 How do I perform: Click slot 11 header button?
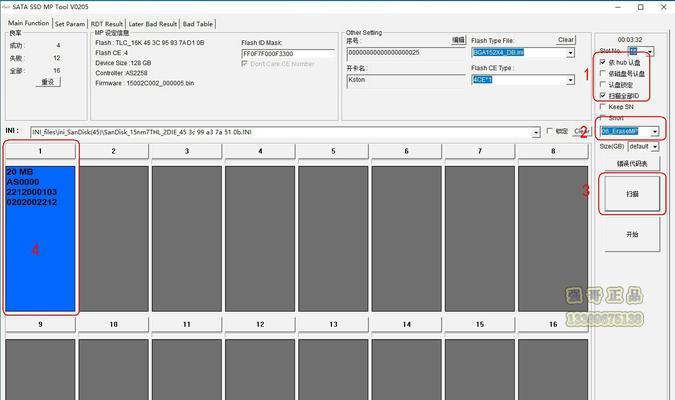pos(187,324)
